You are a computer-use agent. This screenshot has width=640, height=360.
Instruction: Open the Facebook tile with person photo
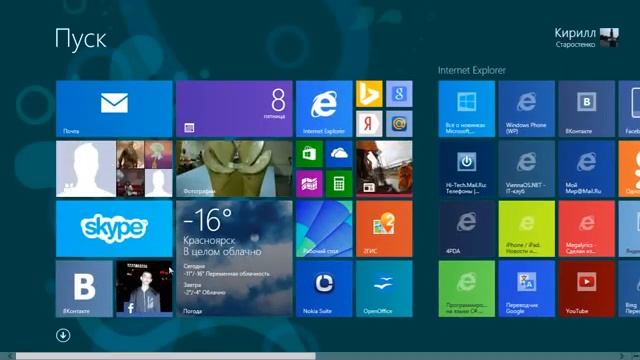point(144,289)
